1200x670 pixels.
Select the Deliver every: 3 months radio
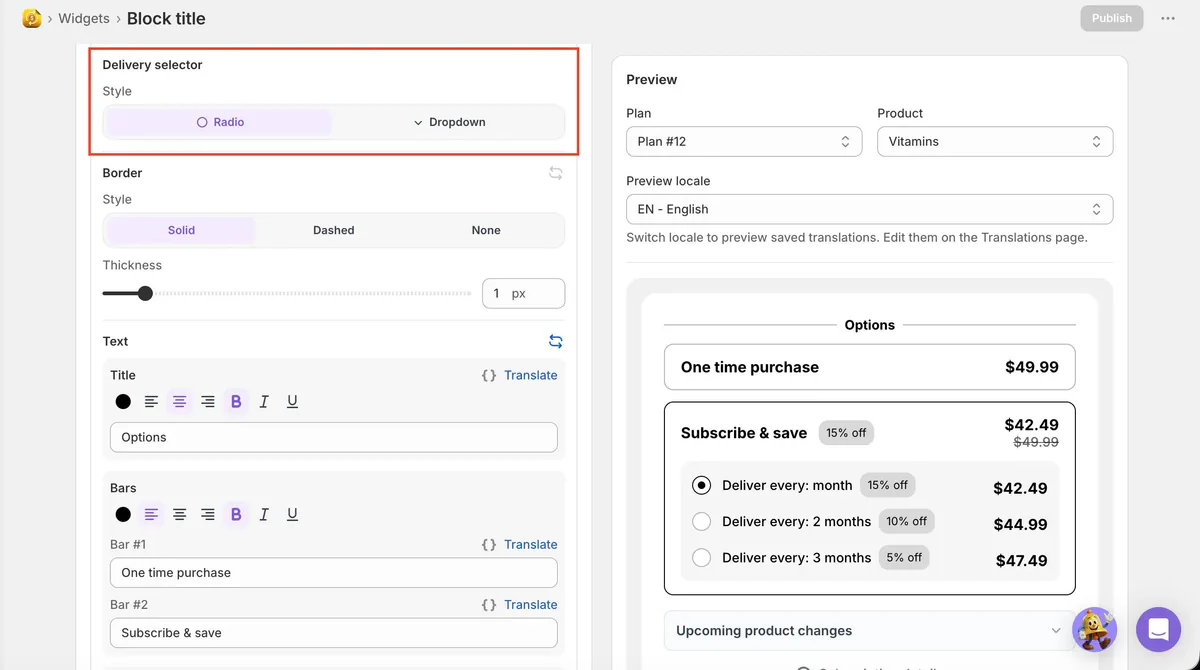(702, 557)
